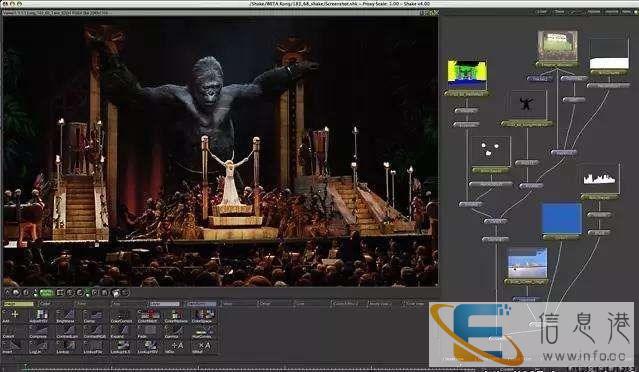Choose the Brightness node icon

tap(66, 315)
